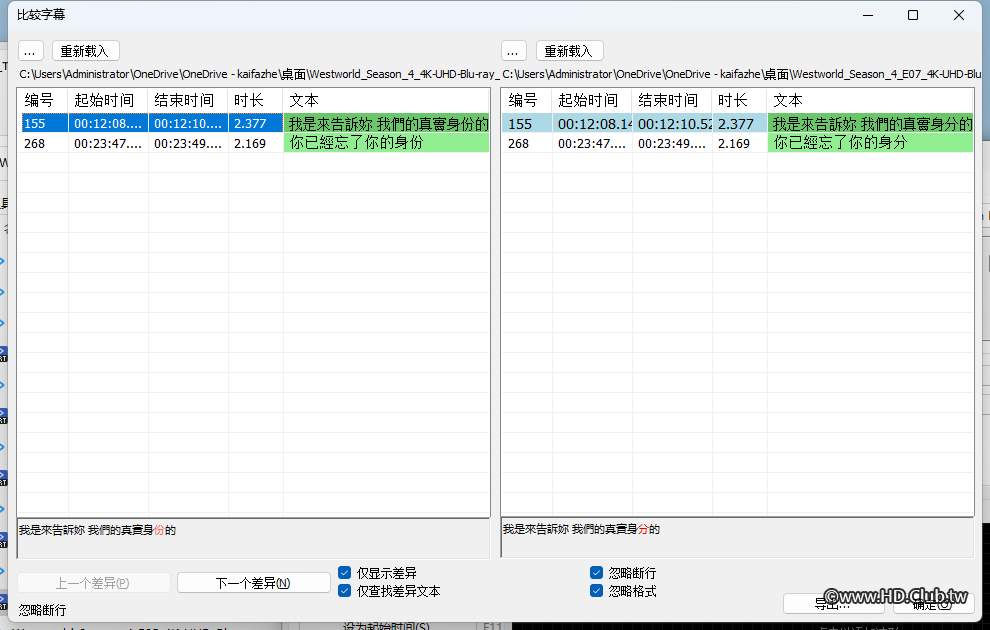Click left text 你已經忘了你的身份

tap(356, 143)
